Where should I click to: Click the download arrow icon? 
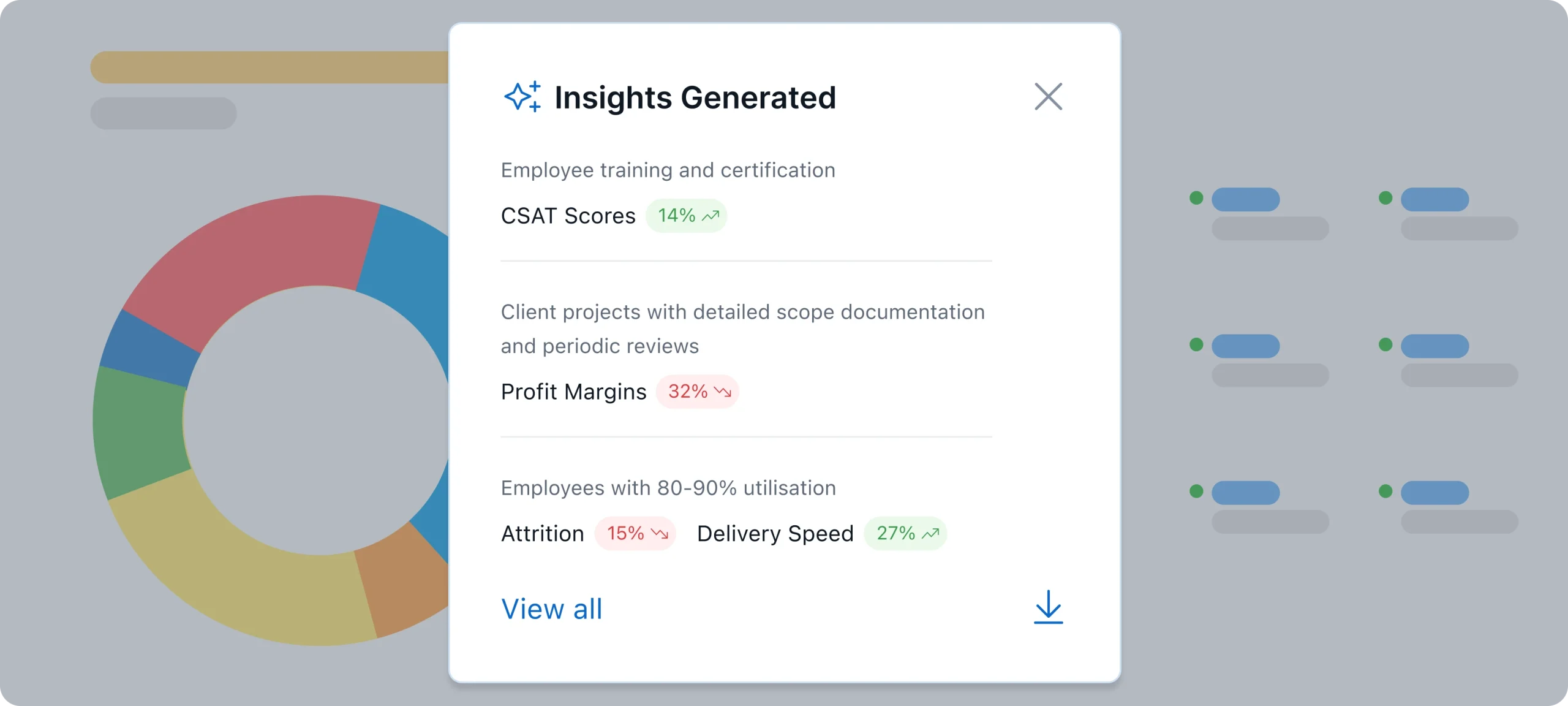click(1048, 607)
